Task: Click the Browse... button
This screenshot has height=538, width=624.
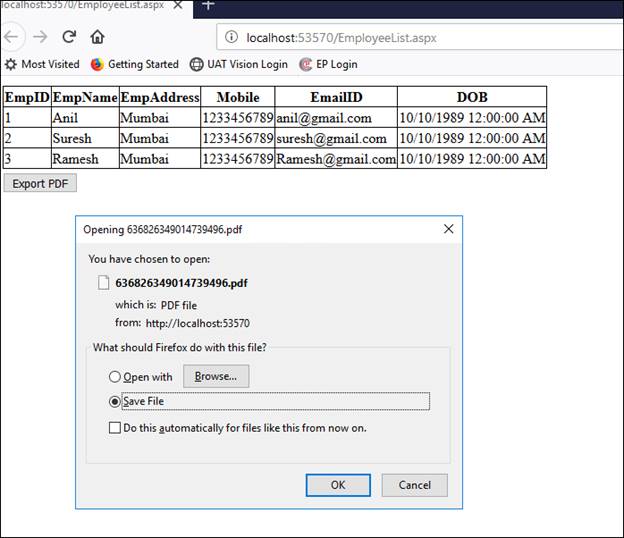Action: click(x=216, y=376)
